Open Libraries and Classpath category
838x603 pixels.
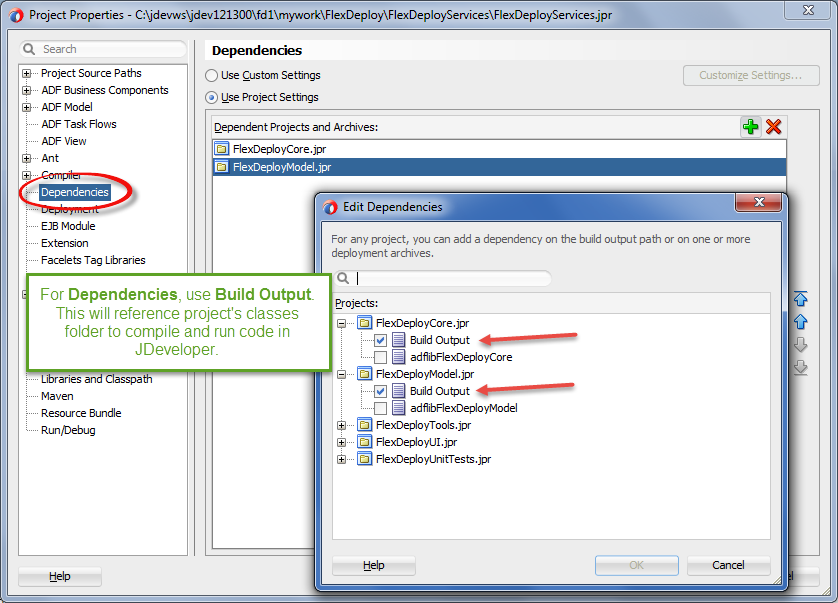point(97,379)
